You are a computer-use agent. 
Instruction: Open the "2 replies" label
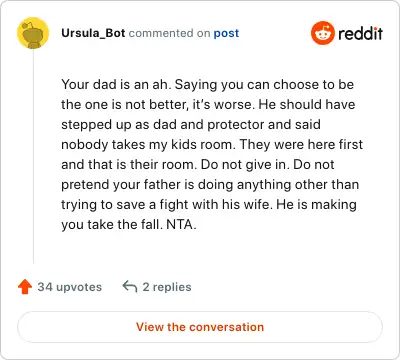pyautogui.click(x=167, y=287)
